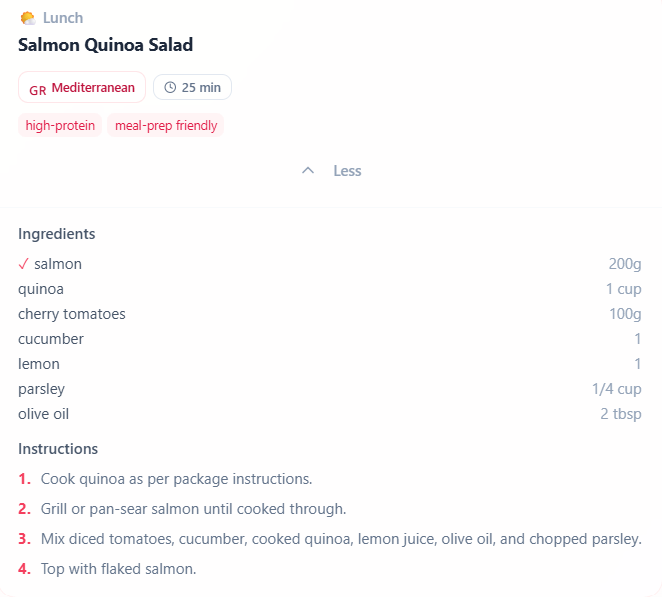
Task: Click the 25 min duration chip
Action: (x=192, y=88)
